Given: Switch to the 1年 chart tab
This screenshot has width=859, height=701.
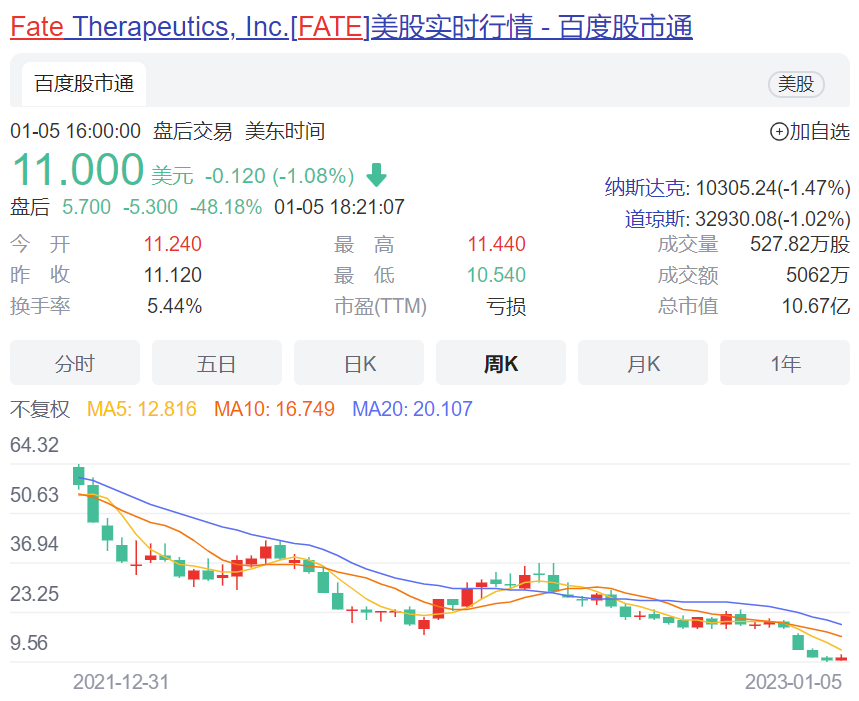Looking at the screenshot, I should (785, 363).
